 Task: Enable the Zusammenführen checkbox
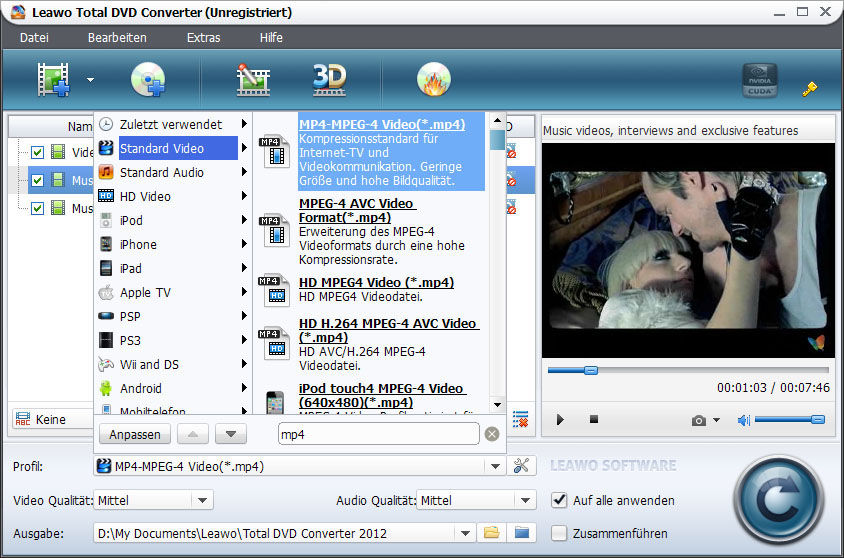pyautogui.click(x=559, y=533)
